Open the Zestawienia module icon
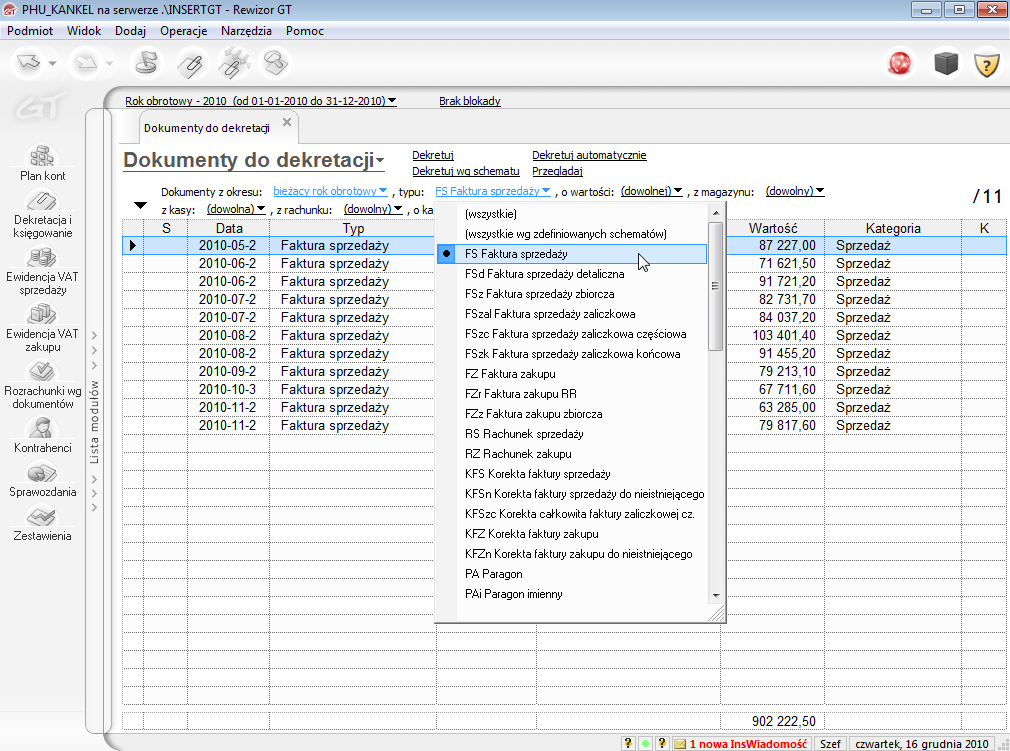This screenshot has width=1010, height=751. 42,518
